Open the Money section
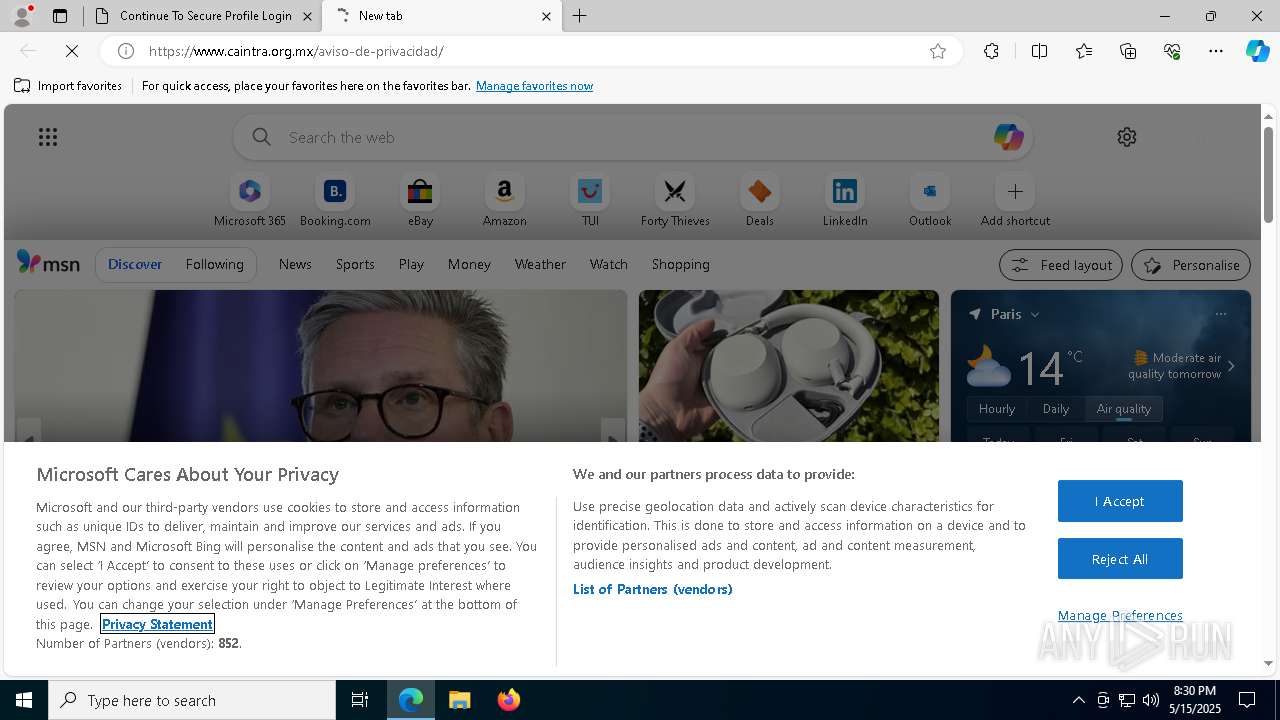 [x=469, y=264]
